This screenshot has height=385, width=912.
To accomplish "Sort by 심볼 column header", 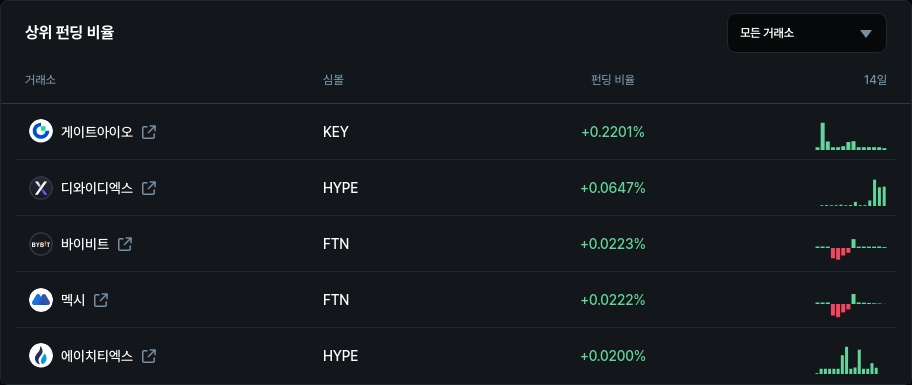I will pos(333,80).
